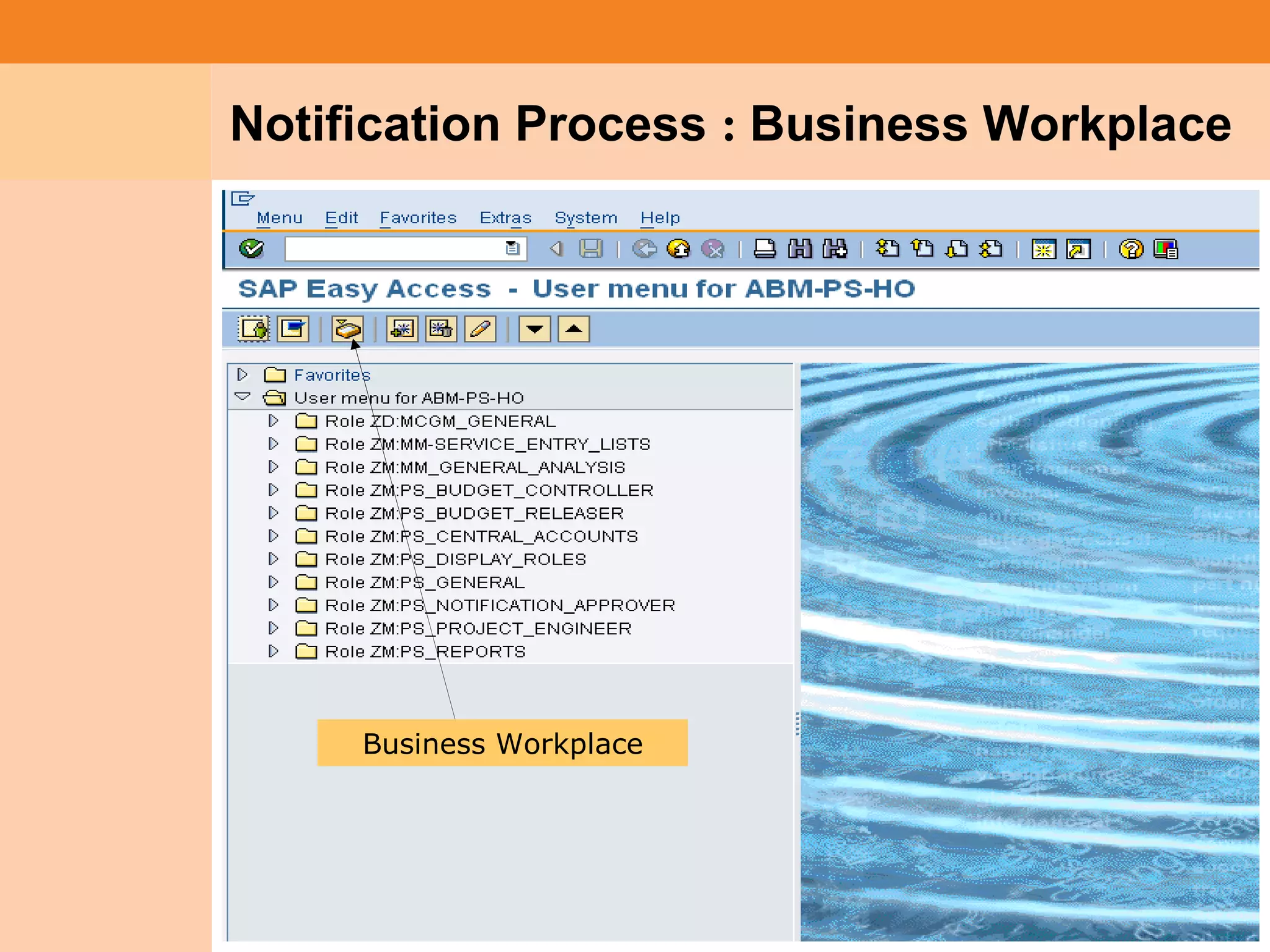Select Role ZM:PS_REPORTS label
The height and width of the screenshot is (952, 1270).
425,651
